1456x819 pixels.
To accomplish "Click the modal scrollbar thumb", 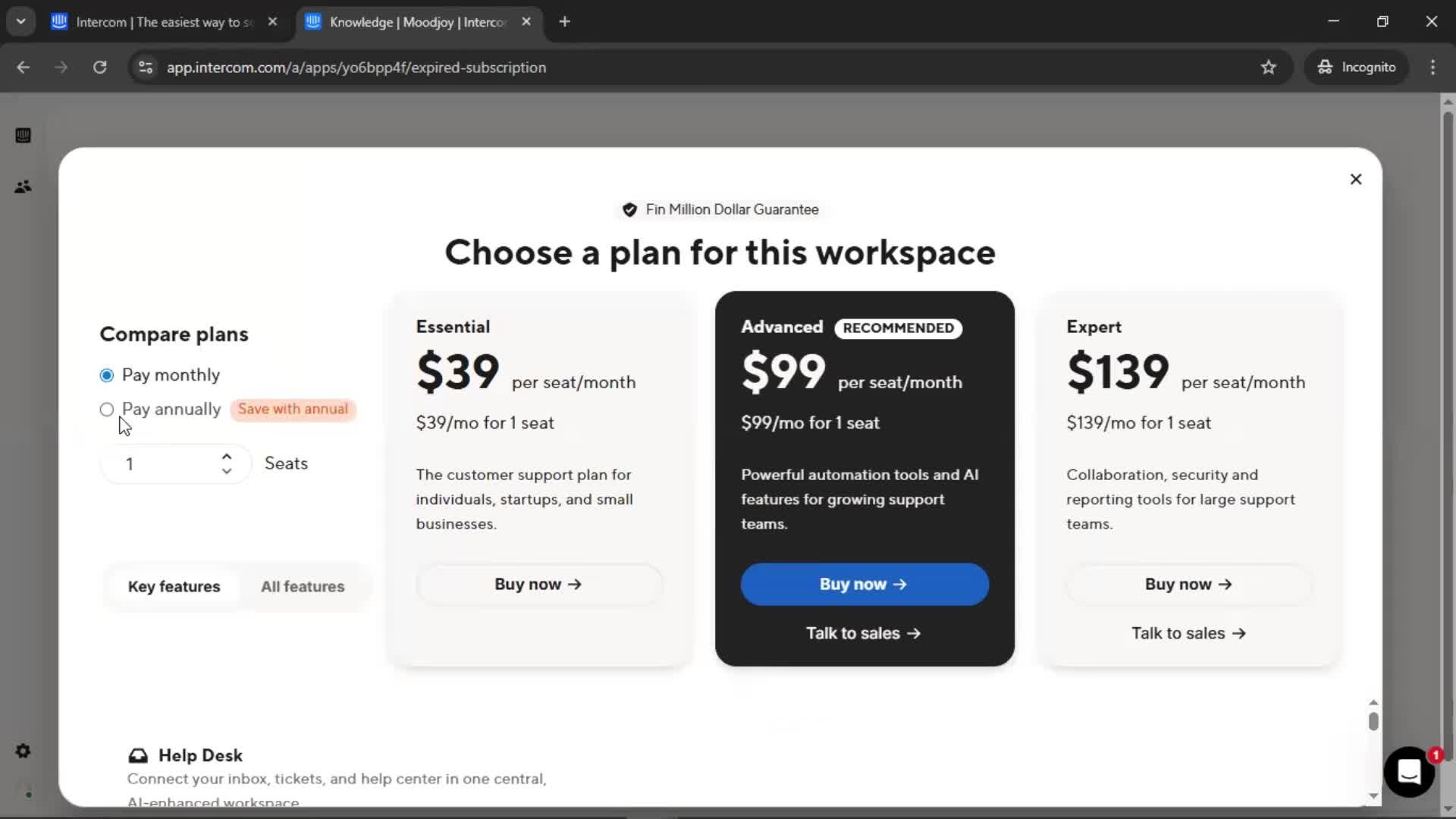I will point(1373,720).
